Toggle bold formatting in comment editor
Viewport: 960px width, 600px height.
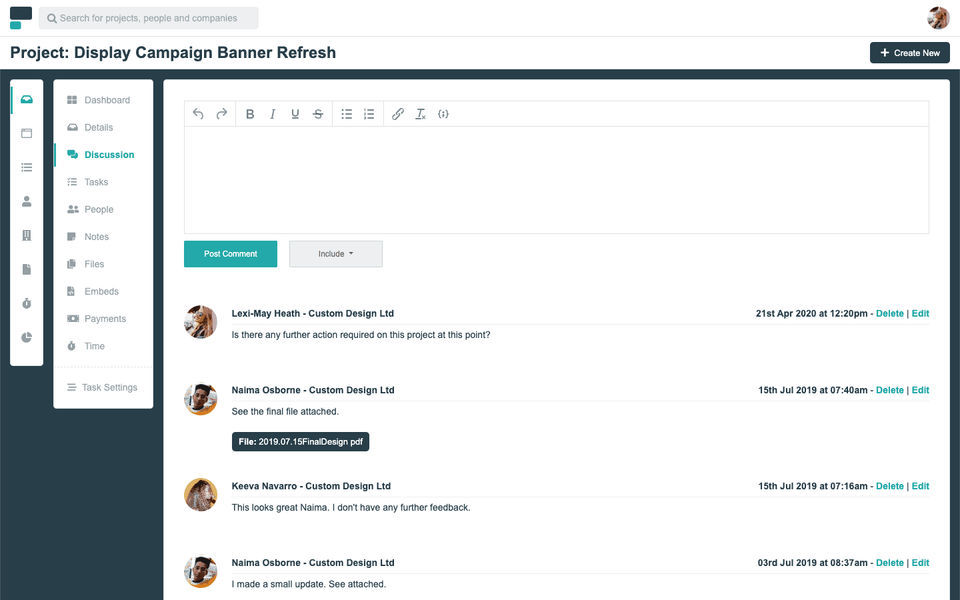250,114
